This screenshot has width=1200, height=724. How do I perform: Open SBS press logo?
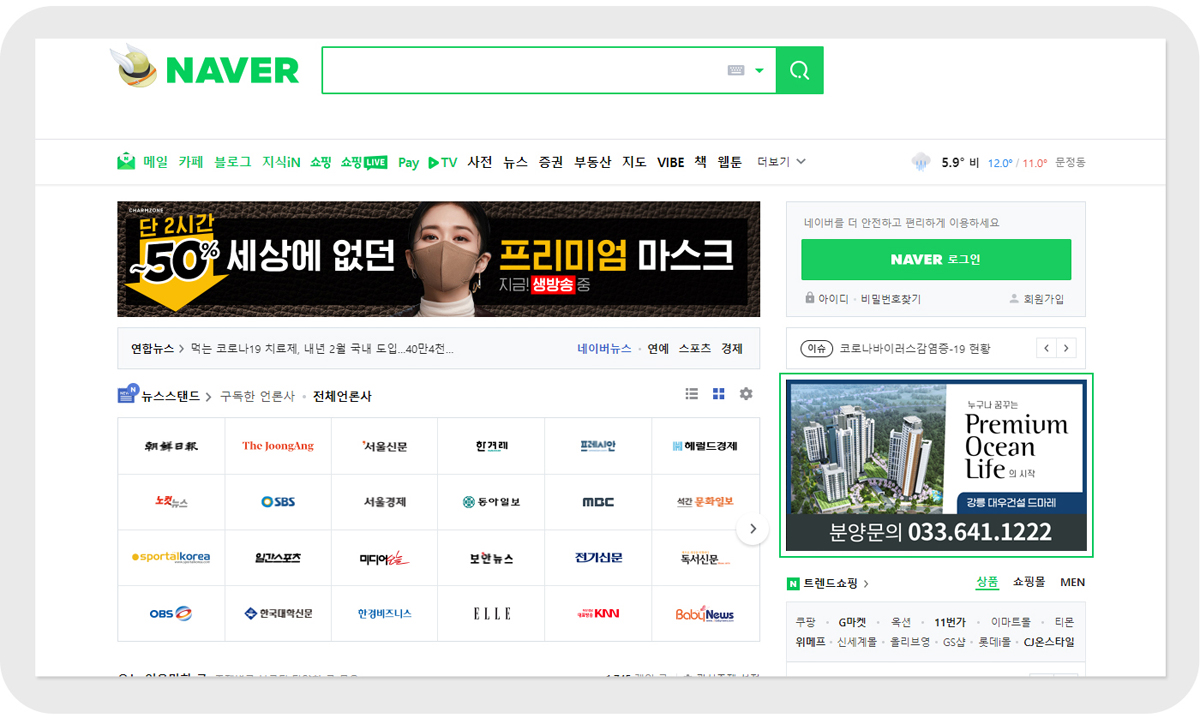278,502
